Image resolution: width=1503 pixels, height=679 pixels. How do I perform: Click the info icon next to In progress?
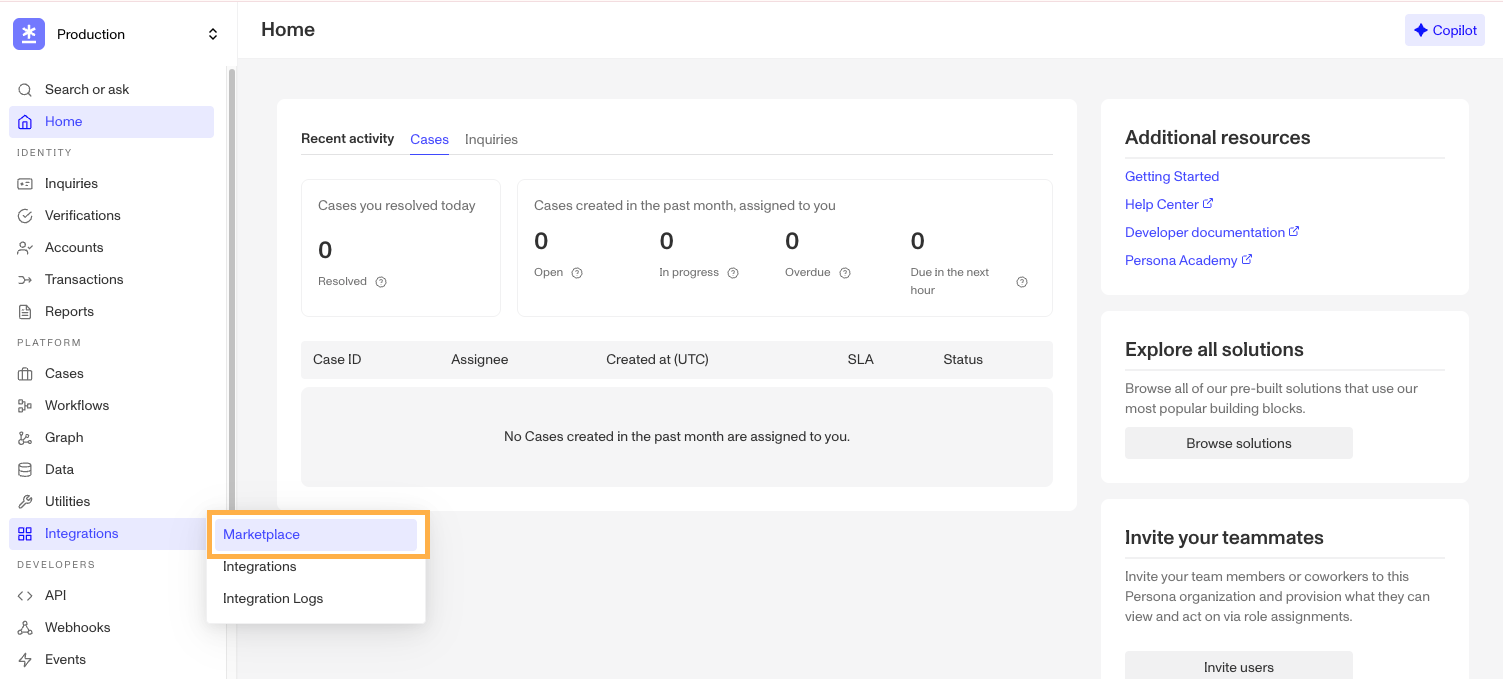pos(733,273)
